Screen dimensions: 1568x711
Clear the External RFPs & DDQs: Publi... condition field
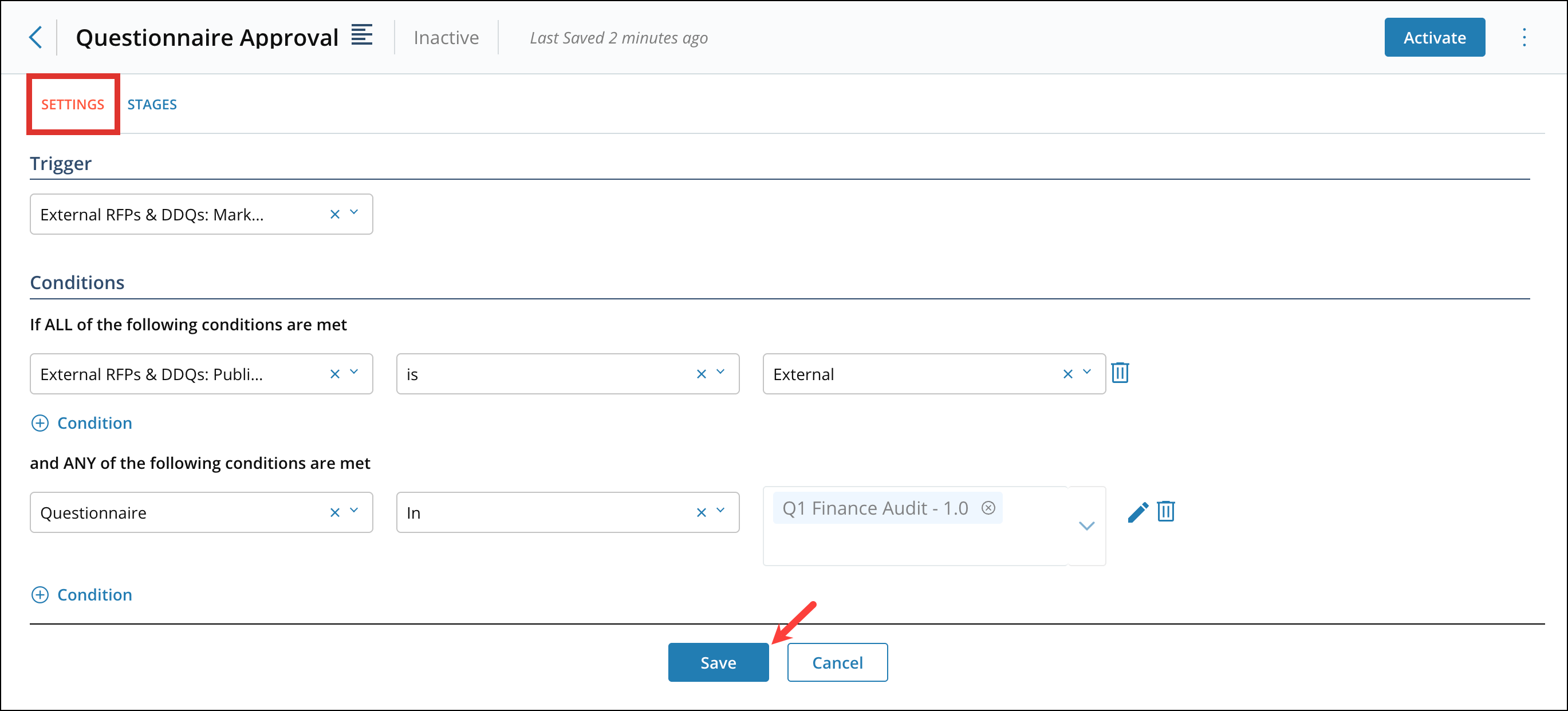(x=334, y=374)
